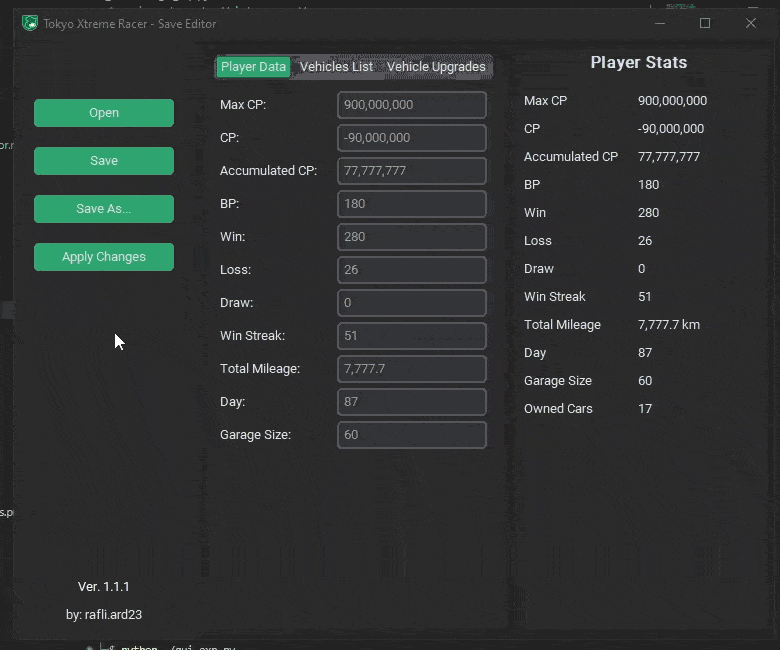Viewport: 780px width, 650px height.
Task: Select the Draw input field
Action: tap(412, 303)
